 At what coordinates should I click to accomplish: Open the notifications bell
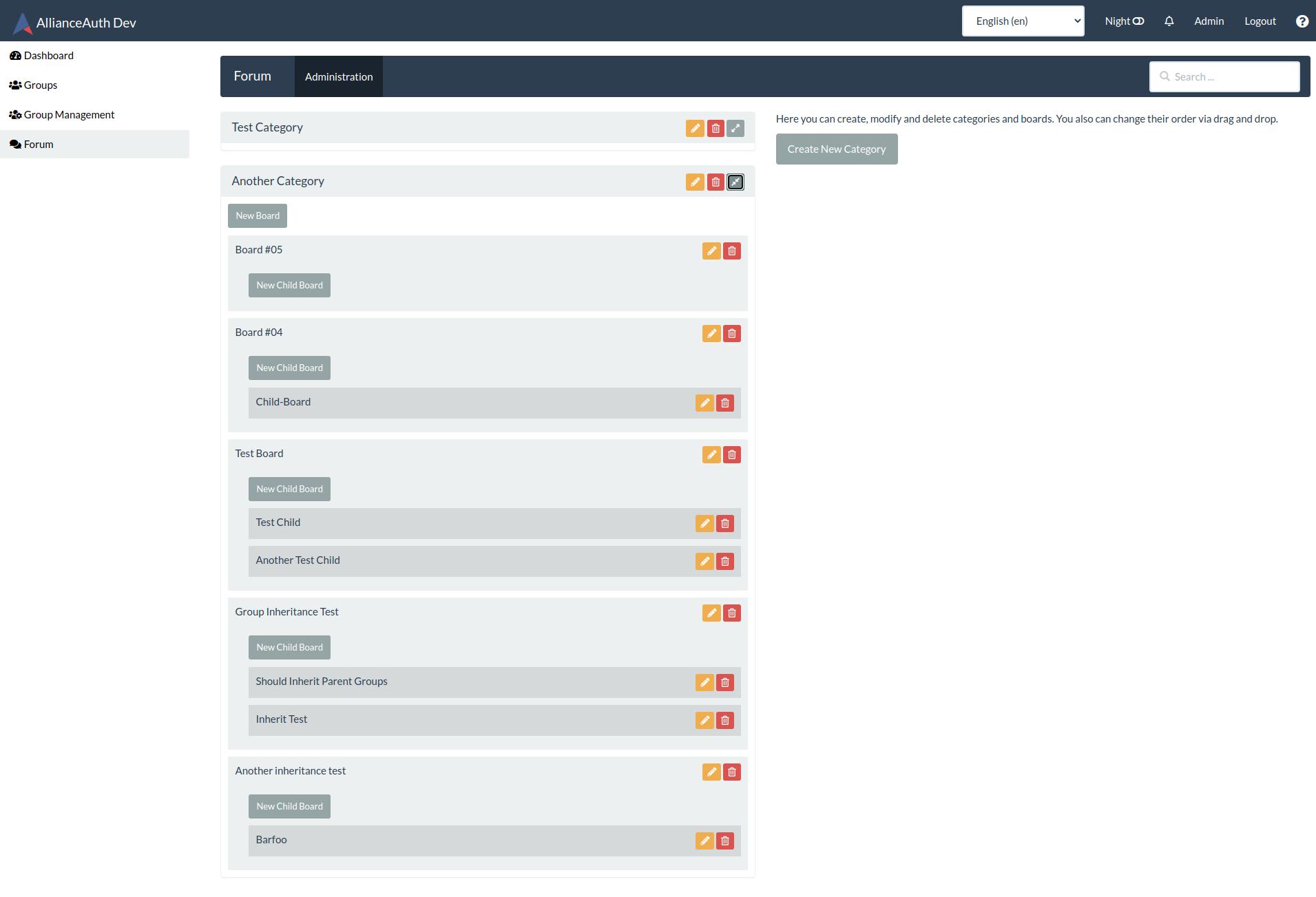(x=1169, y=21)
